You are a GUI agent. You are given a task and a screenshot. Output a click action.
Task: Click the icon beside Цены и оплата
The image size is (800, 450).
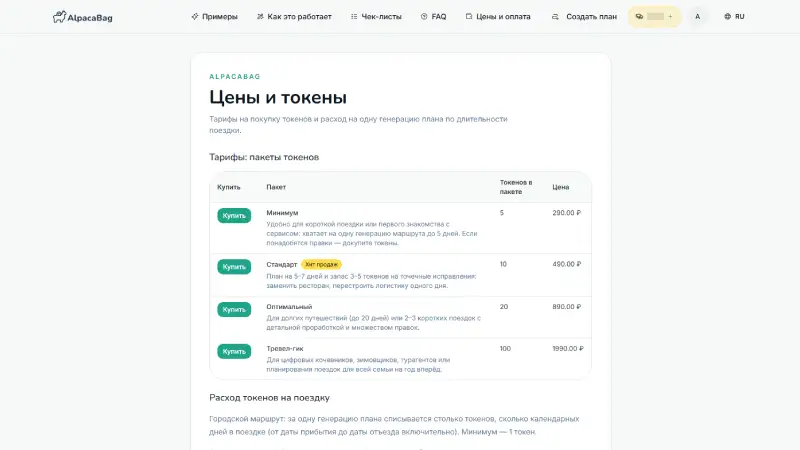click(x=469, y=16)
